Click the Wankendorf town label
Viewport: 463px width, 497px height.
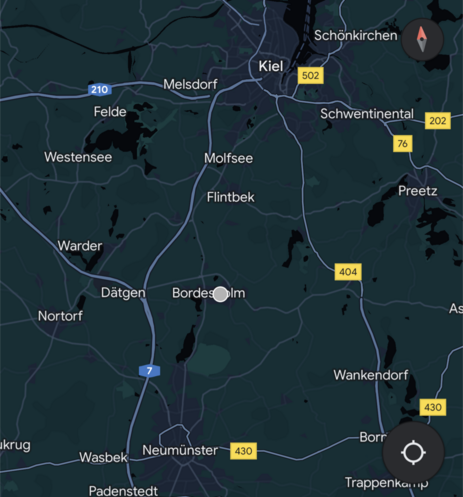tap(371, 375)
